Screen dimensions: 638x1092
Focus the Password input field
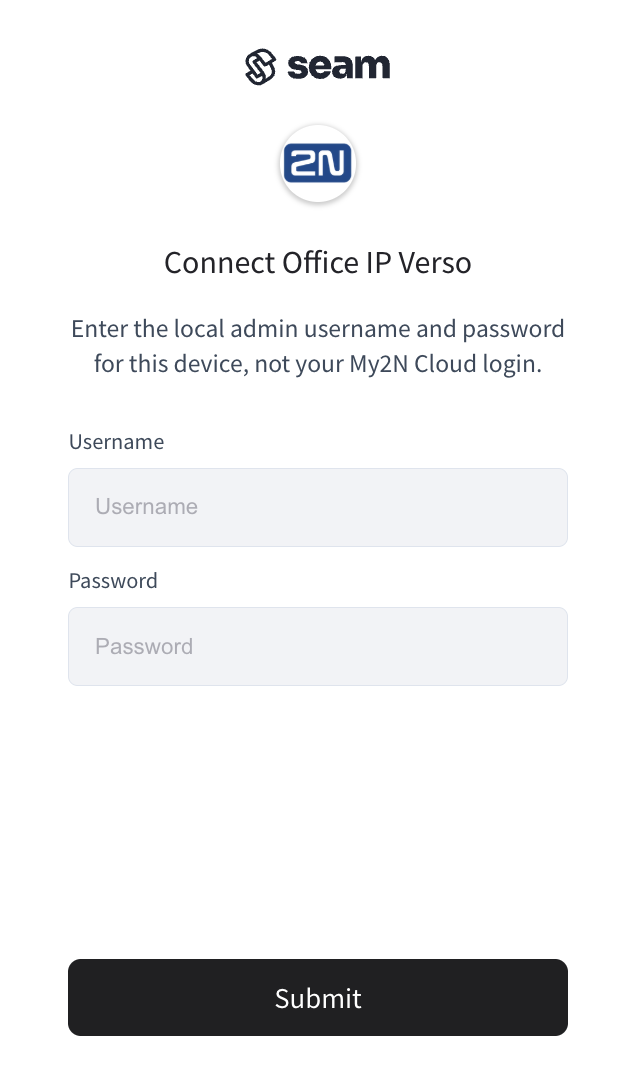tap(318, 646)
